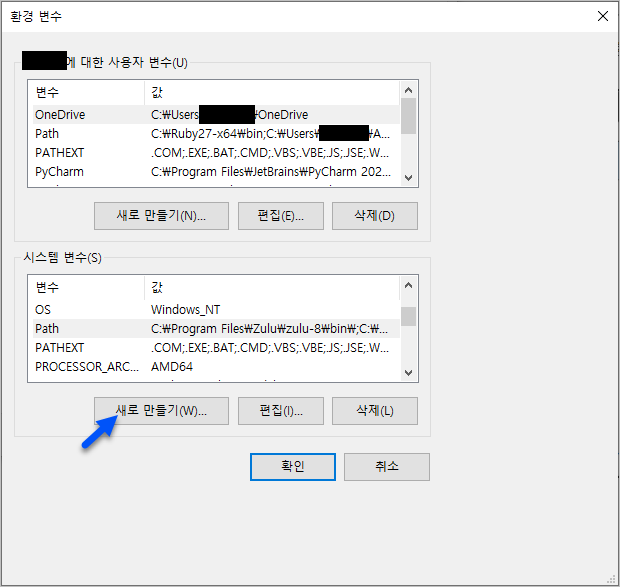Click the user variables 편집(E)... button
The image size is (620, 587).
[281, 216]
